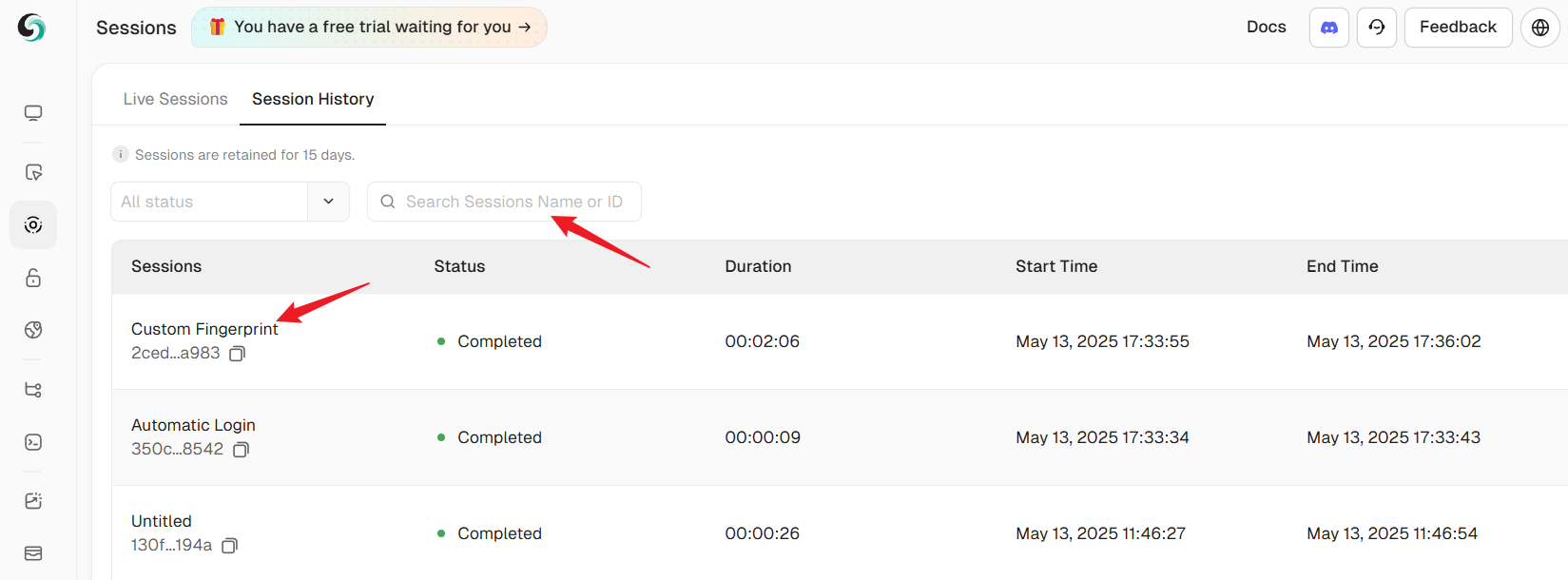
Task: Click the Search Sessions Name or ID field
Action: tap(513, 202)
